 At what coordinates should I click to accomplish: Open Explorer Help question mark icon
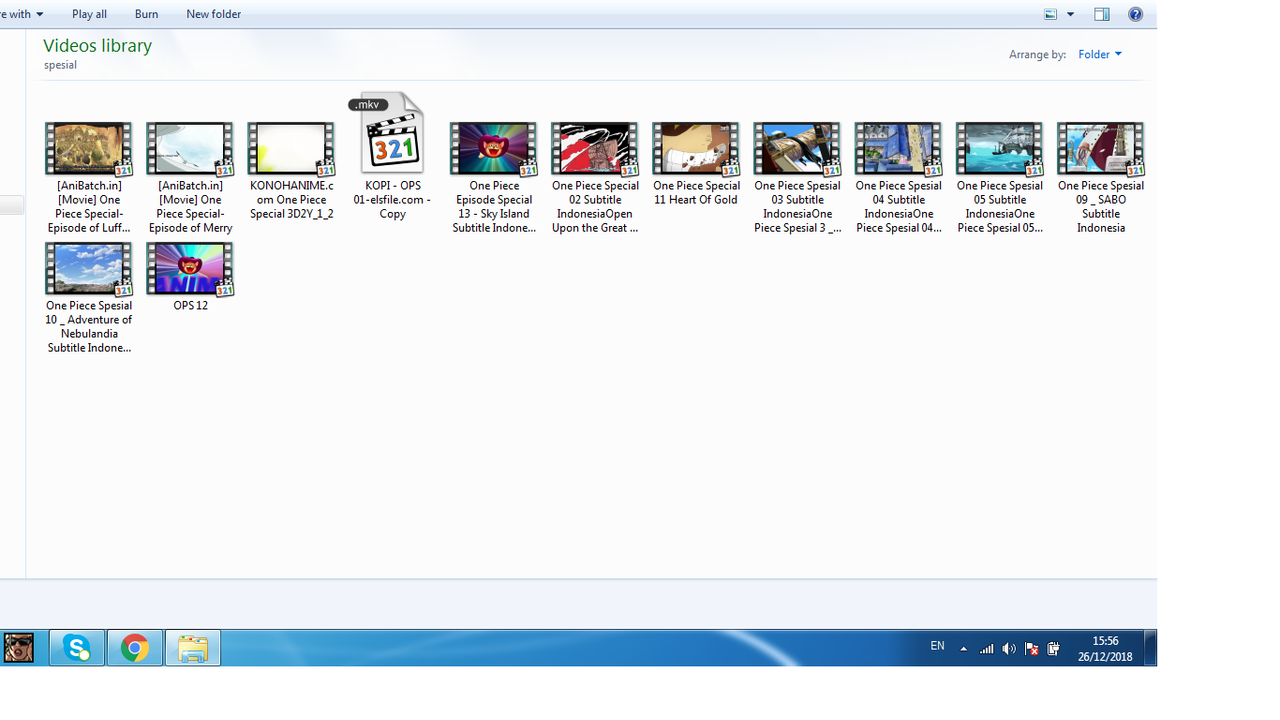[1135, 14]
